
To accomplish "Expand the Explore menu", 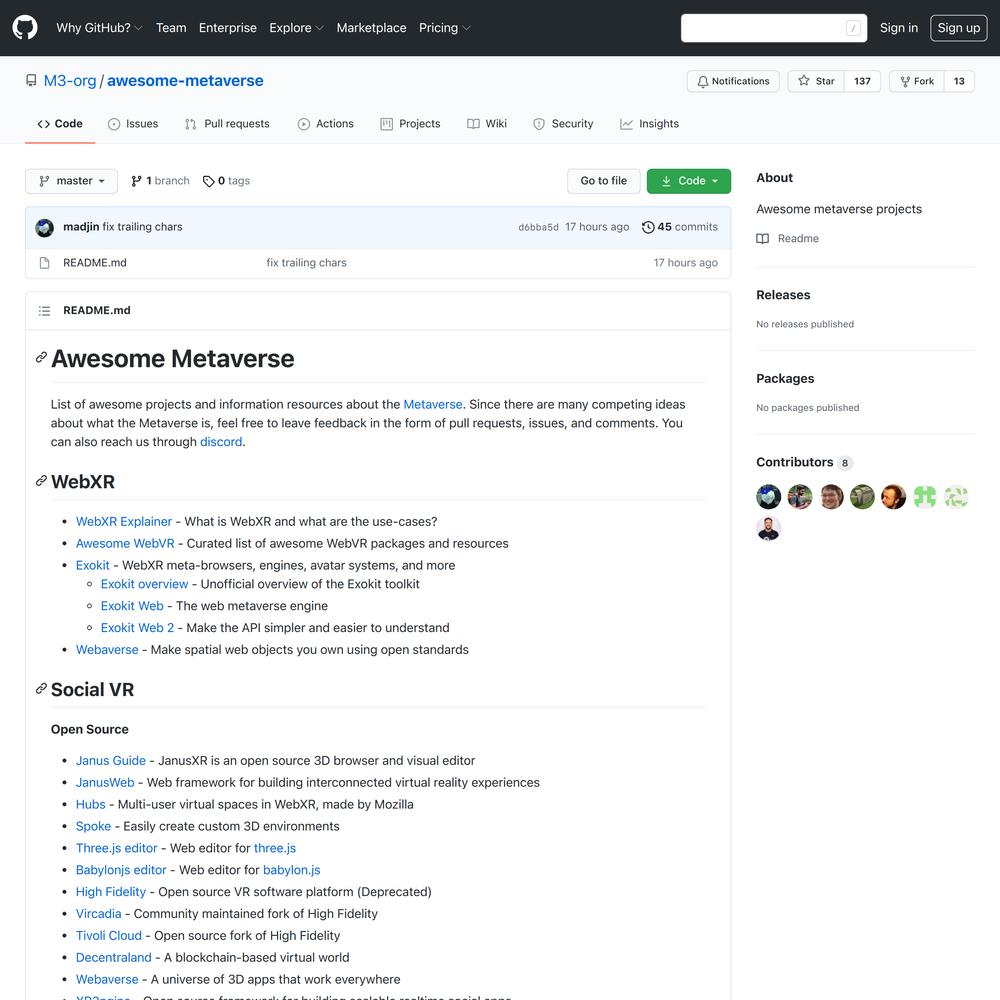I will click(x=297, y=28).
